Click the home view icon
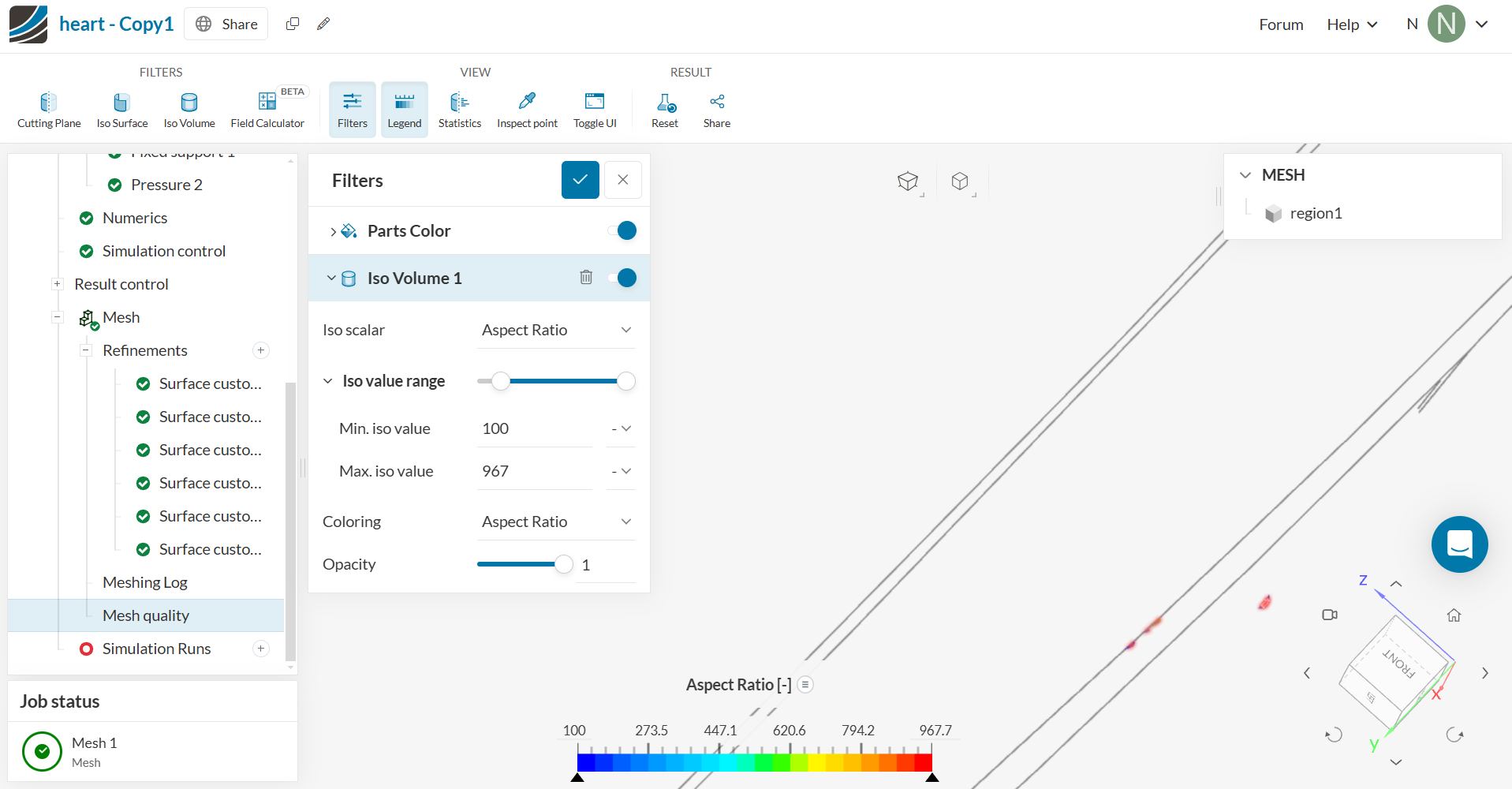This screenshot has width=1512, height=789. (x=1454, y=615)
